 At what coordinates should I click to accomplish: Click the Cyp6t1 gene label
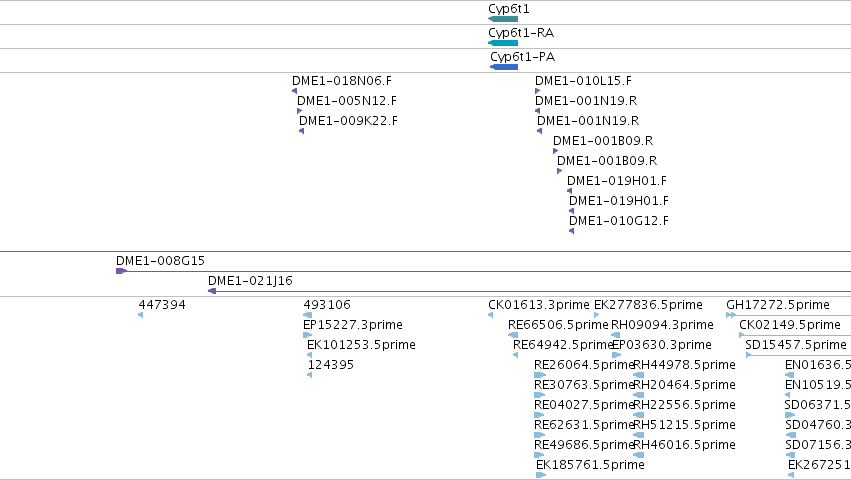pos(509,9)
